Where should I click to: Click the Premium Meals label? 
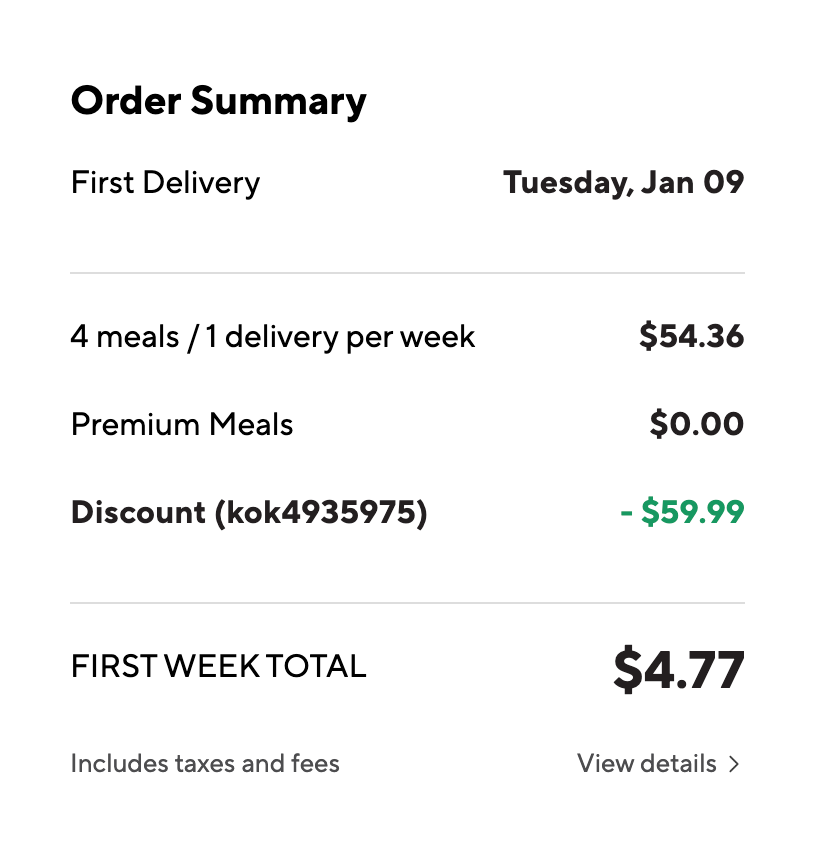pos(182,425)
